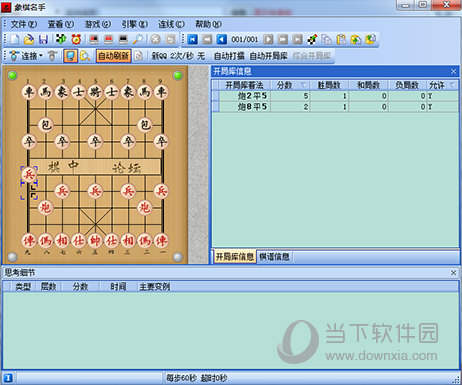Open the 引擎 menu

[x=134, y=24]
